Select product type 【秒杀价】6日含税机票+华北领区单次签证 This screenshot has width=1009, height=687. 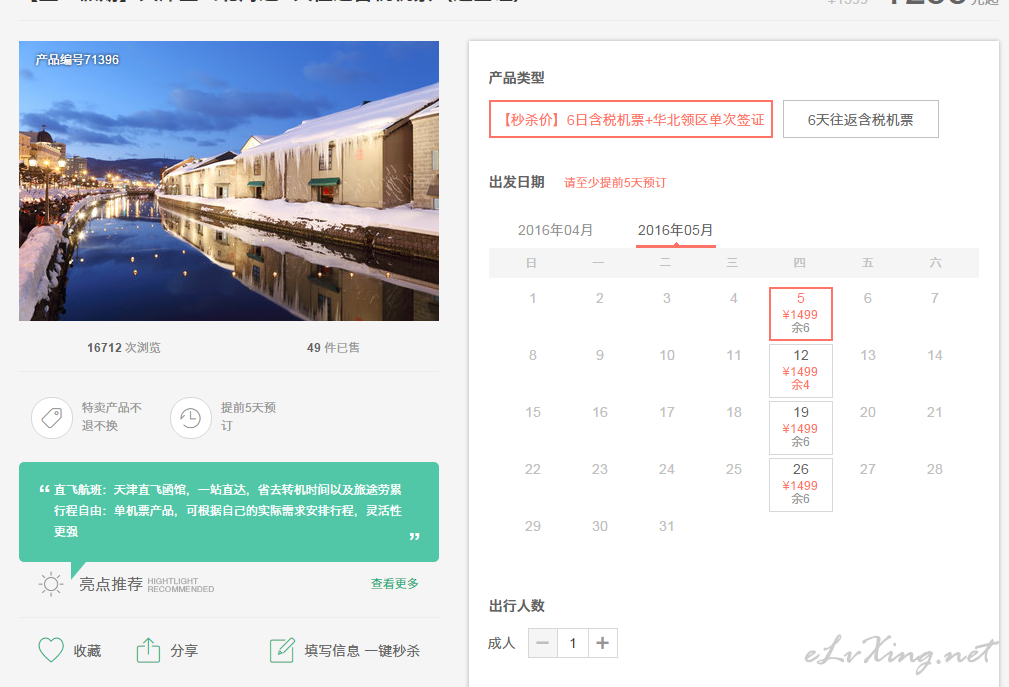click(x=631, y=119)
